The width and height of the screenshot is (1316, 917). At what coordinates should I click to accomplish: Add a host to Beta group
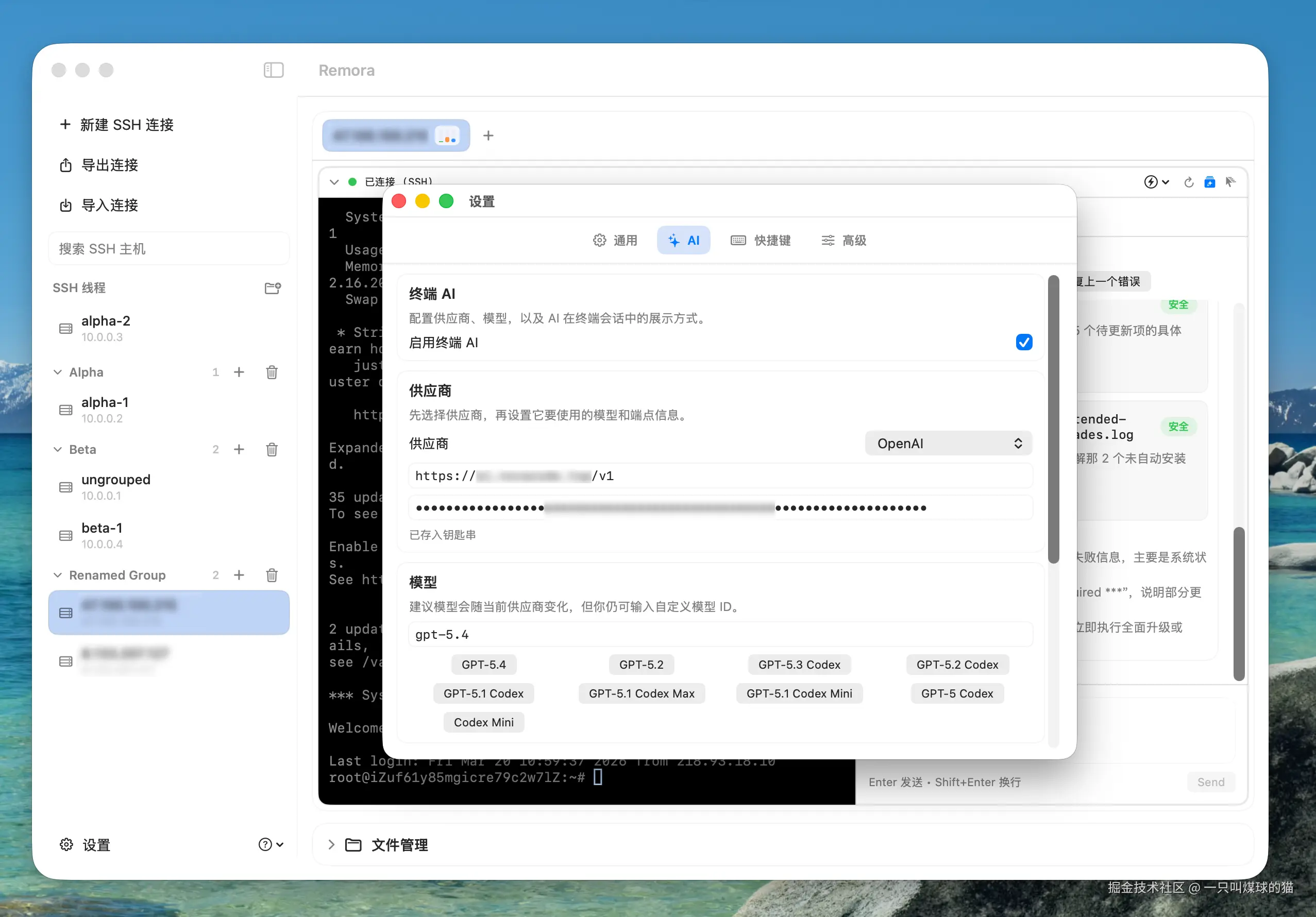coord(239,449)
